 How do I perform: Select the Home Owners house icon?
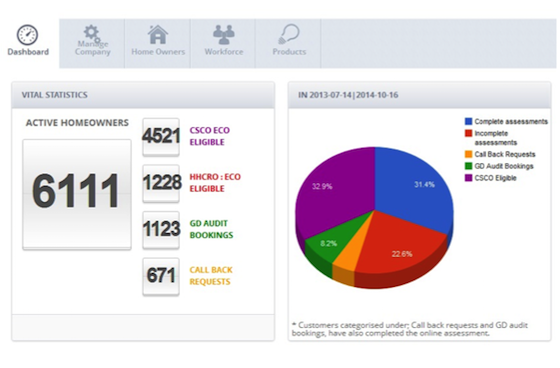(x=158, y=35)
